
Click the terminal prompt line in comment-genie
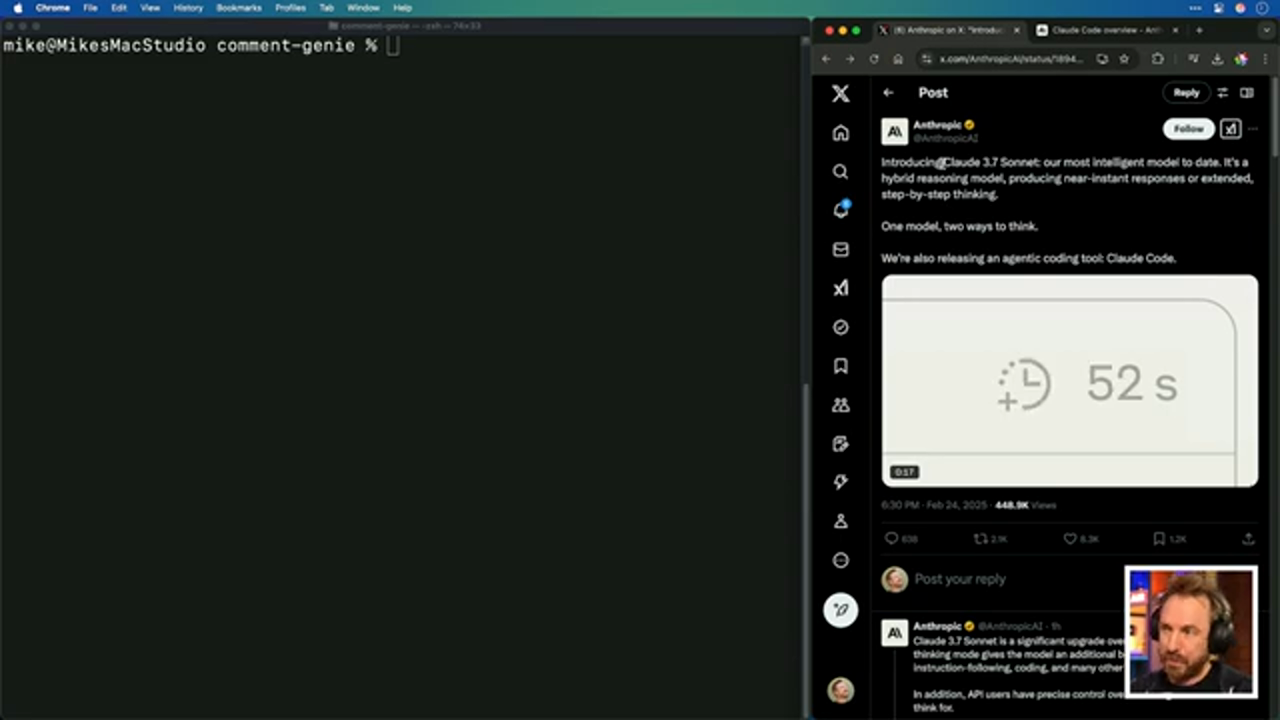click(x=200, y=46)
